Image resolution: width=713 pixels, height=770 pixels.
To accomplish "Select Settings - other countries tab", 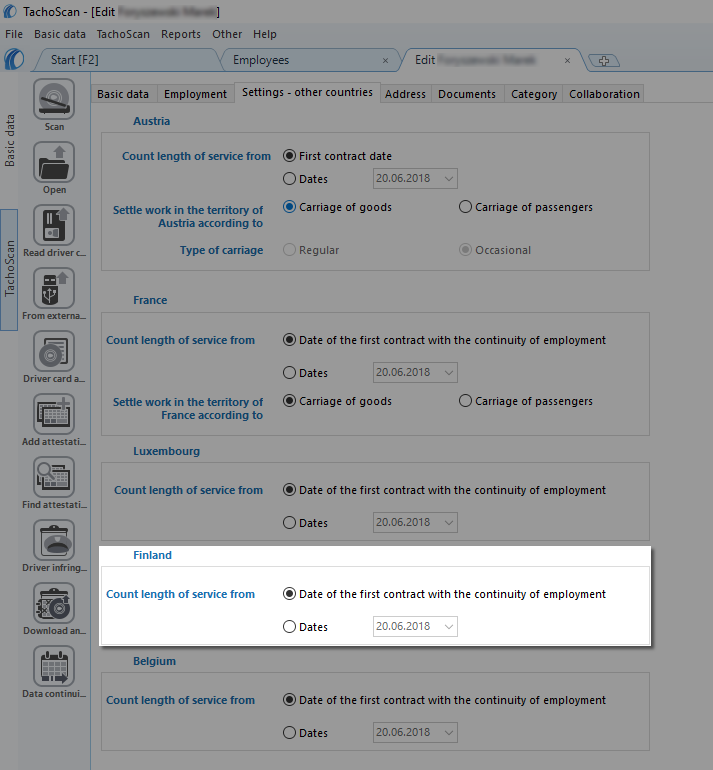I will 307,92.
